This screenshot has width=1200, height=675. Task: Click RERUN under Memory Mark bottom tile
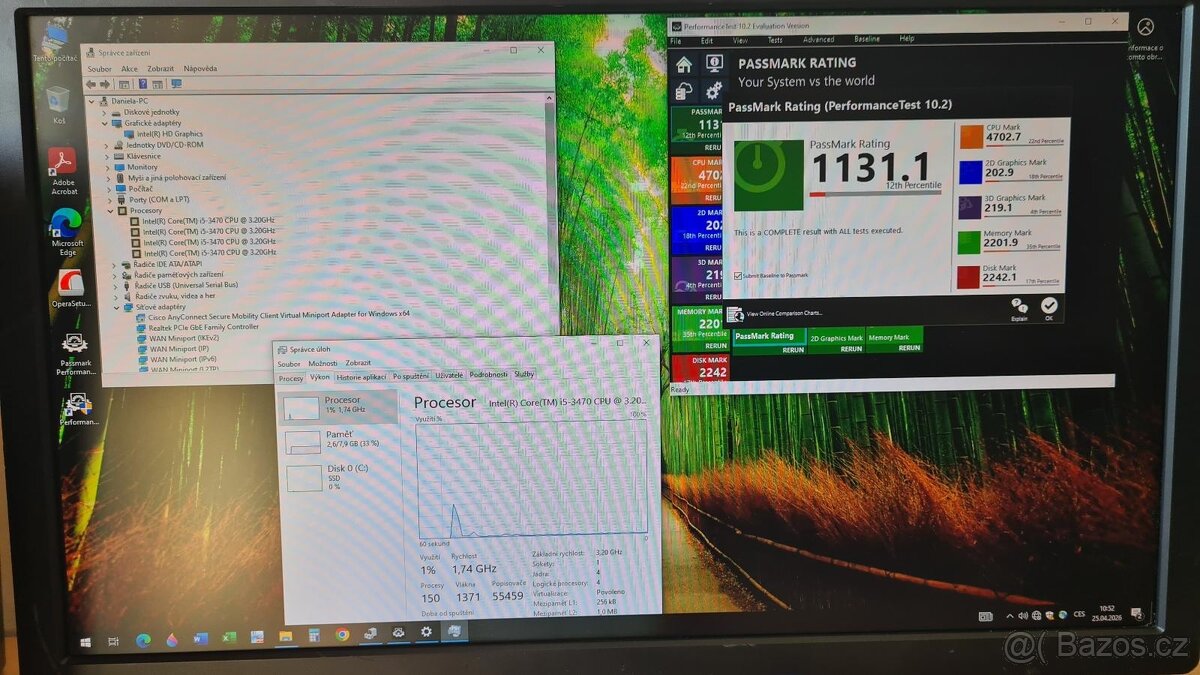[909, 348]
